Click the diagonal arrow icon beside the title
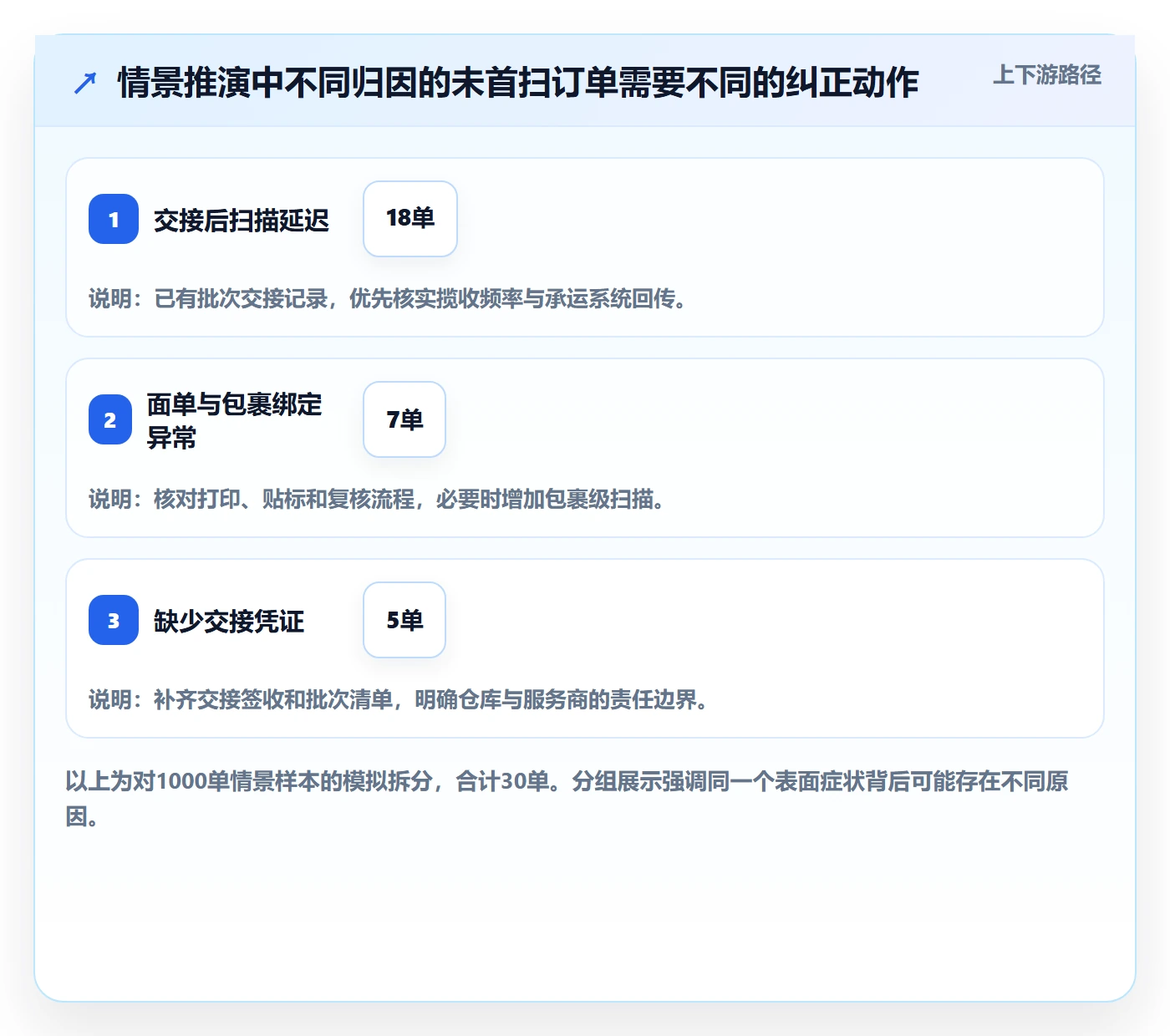The height and width of the screenshot is (1036, 1170). pos(85,83)
